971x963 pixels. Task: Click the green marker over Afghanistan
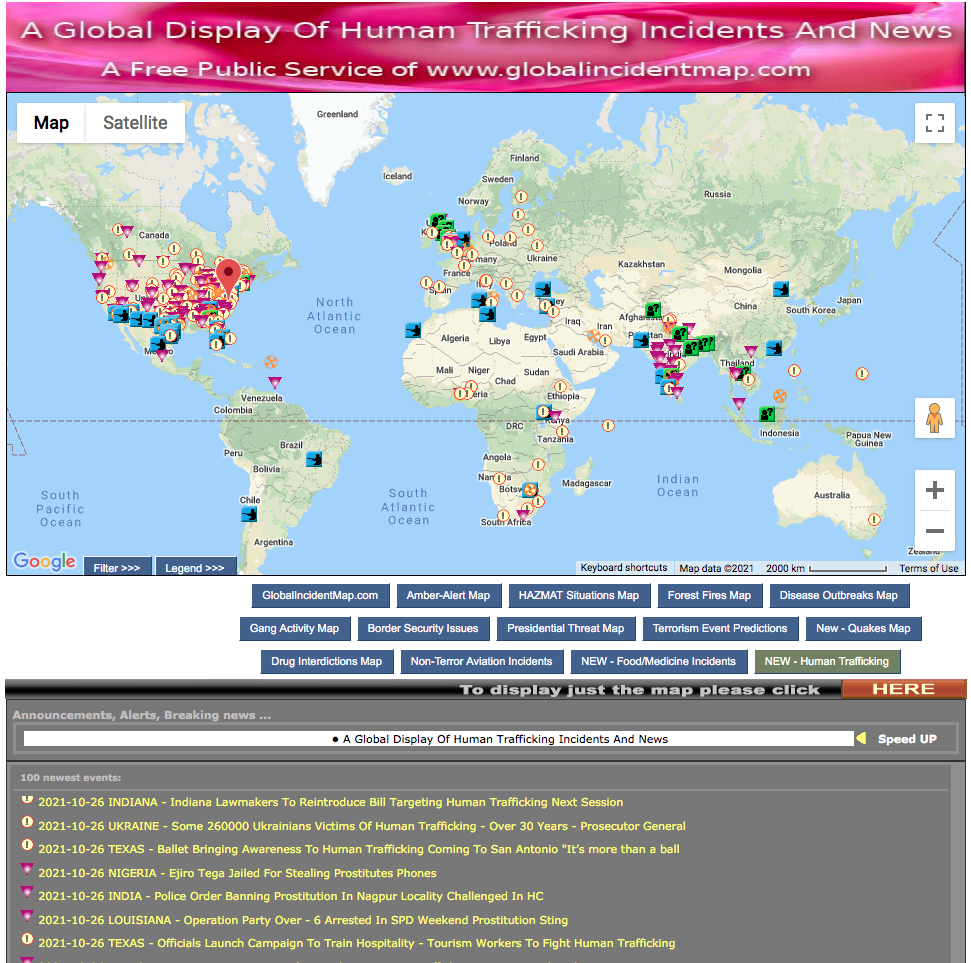tap(653, 309)
